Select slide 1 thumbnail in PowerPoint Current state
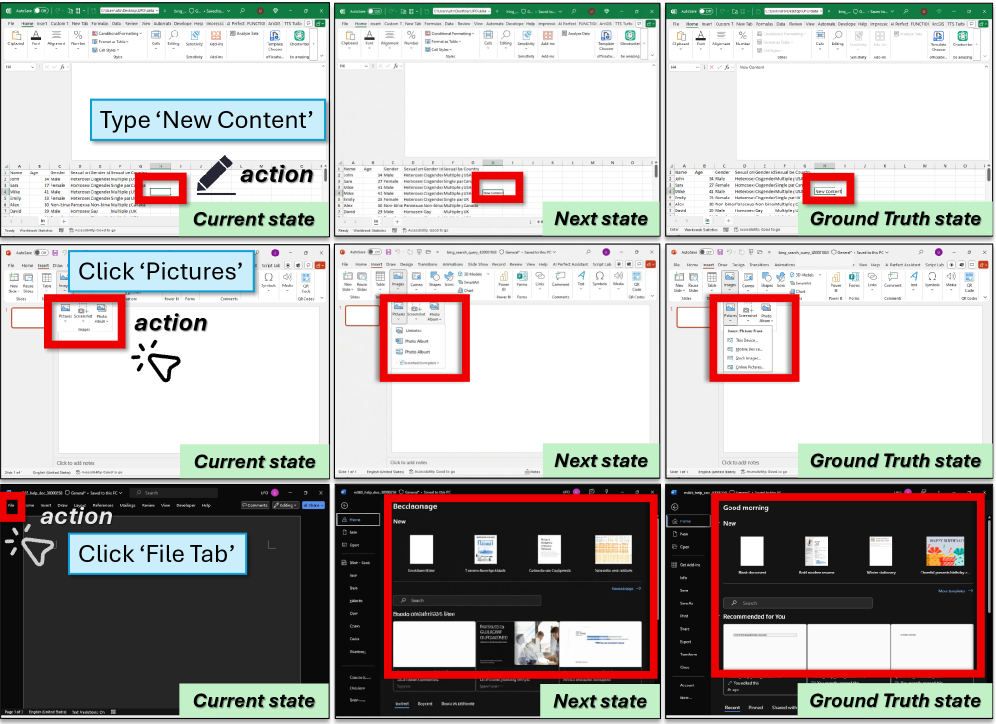996x724 pixels. [x=27, y=317]
